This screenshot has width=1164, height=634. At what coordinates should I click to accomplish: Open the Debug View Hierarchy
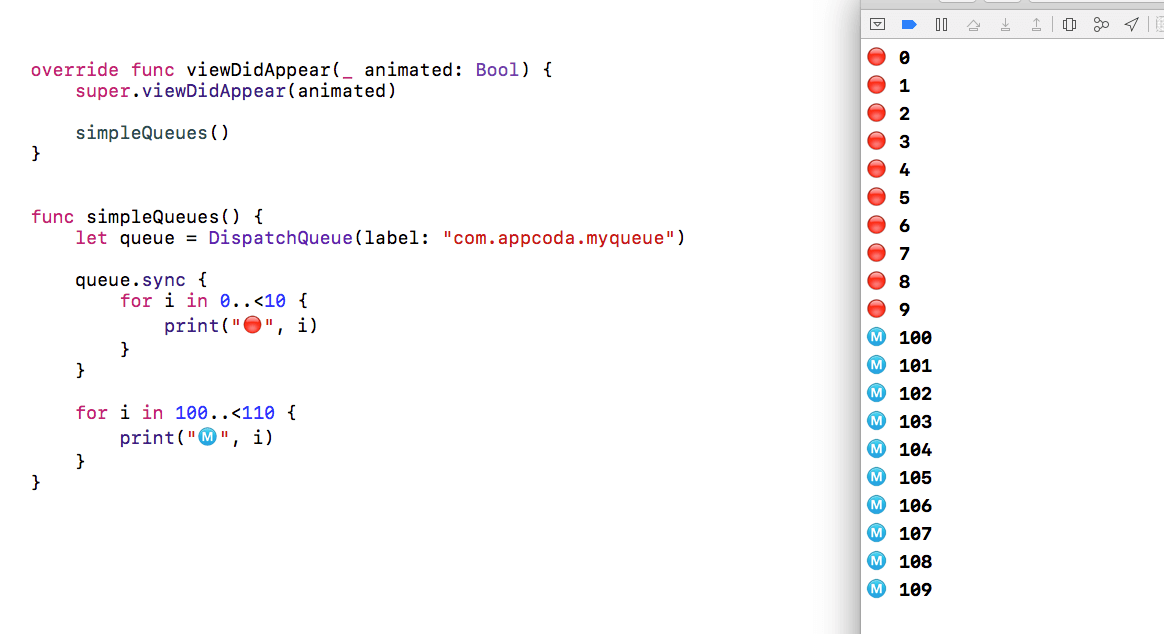coord(1070,24)
